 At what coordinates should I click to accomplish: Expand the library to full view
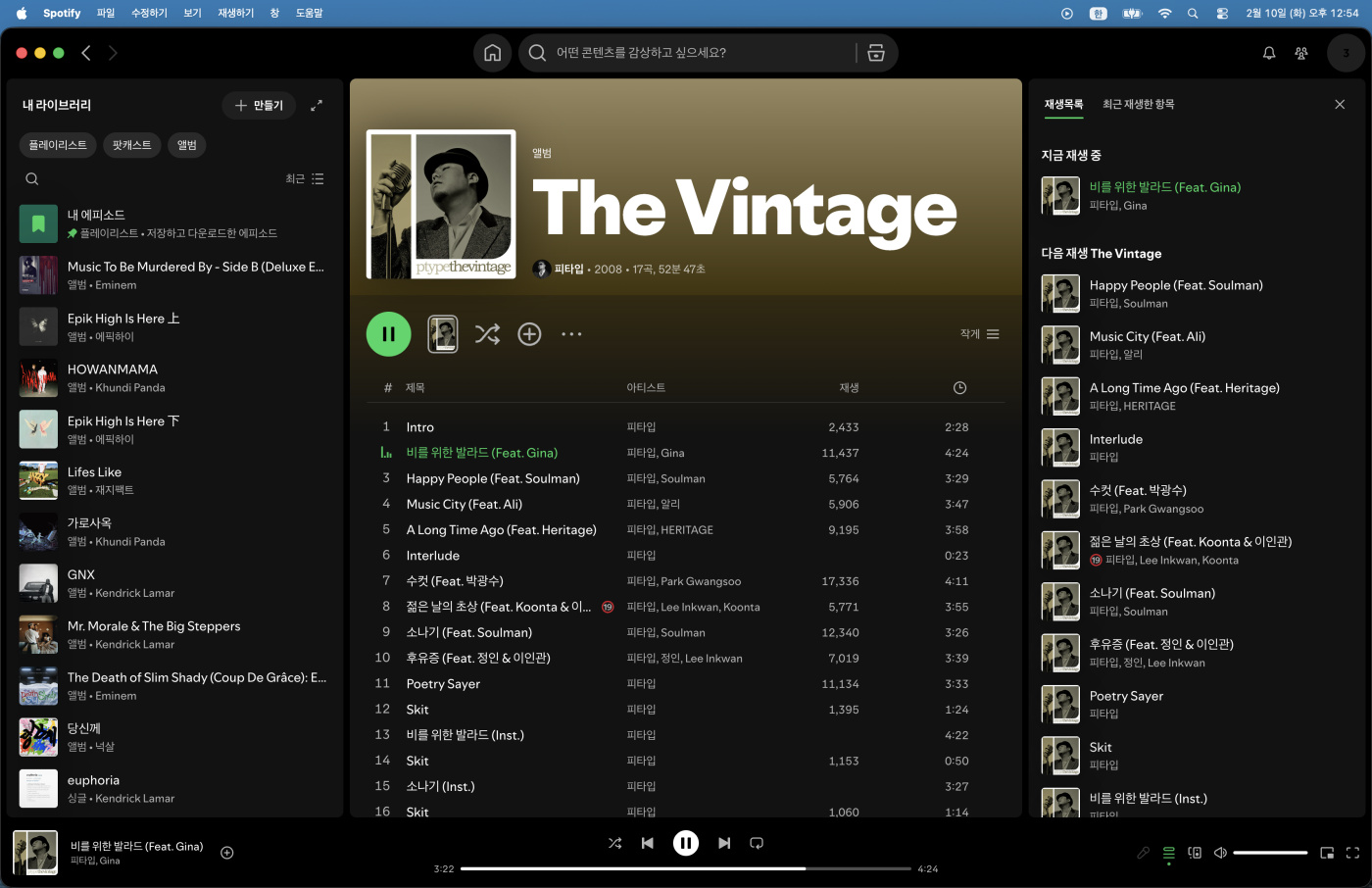coord(317,106)
